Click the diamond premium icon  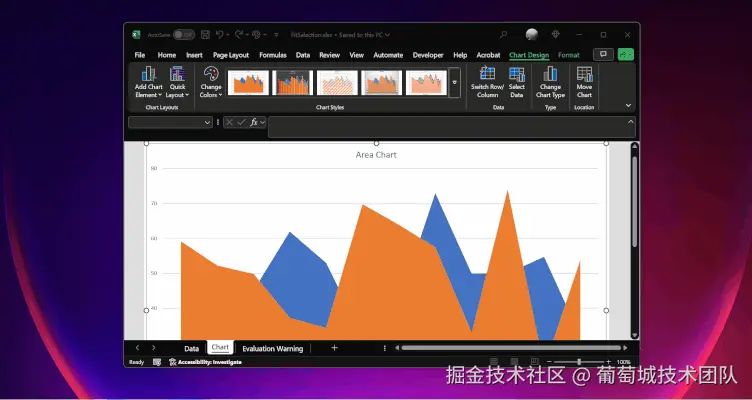tap(556, 34)
